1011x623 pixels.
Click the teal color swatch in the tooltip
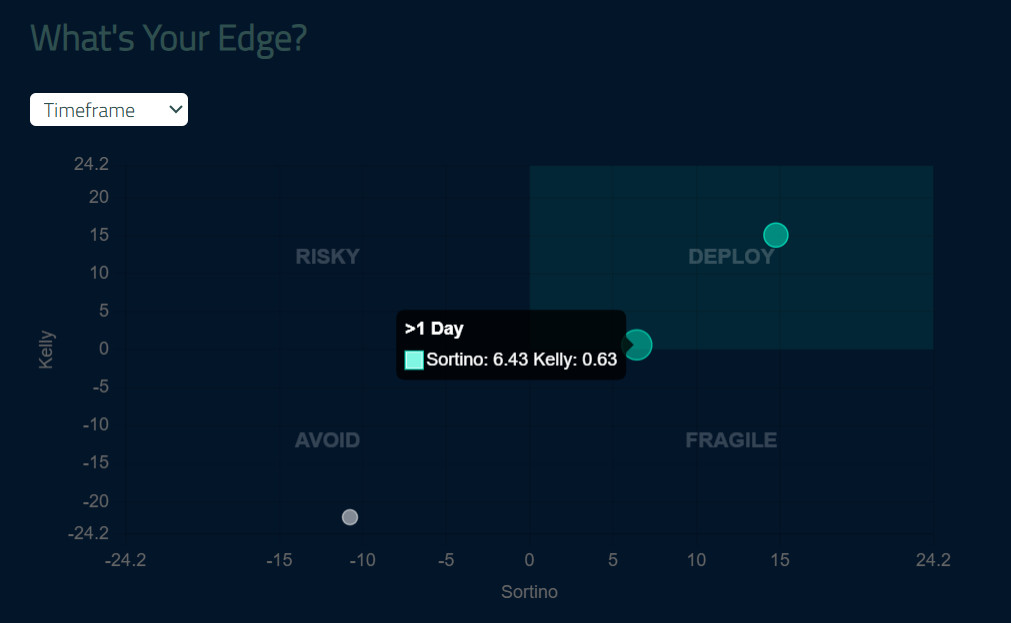414,360
